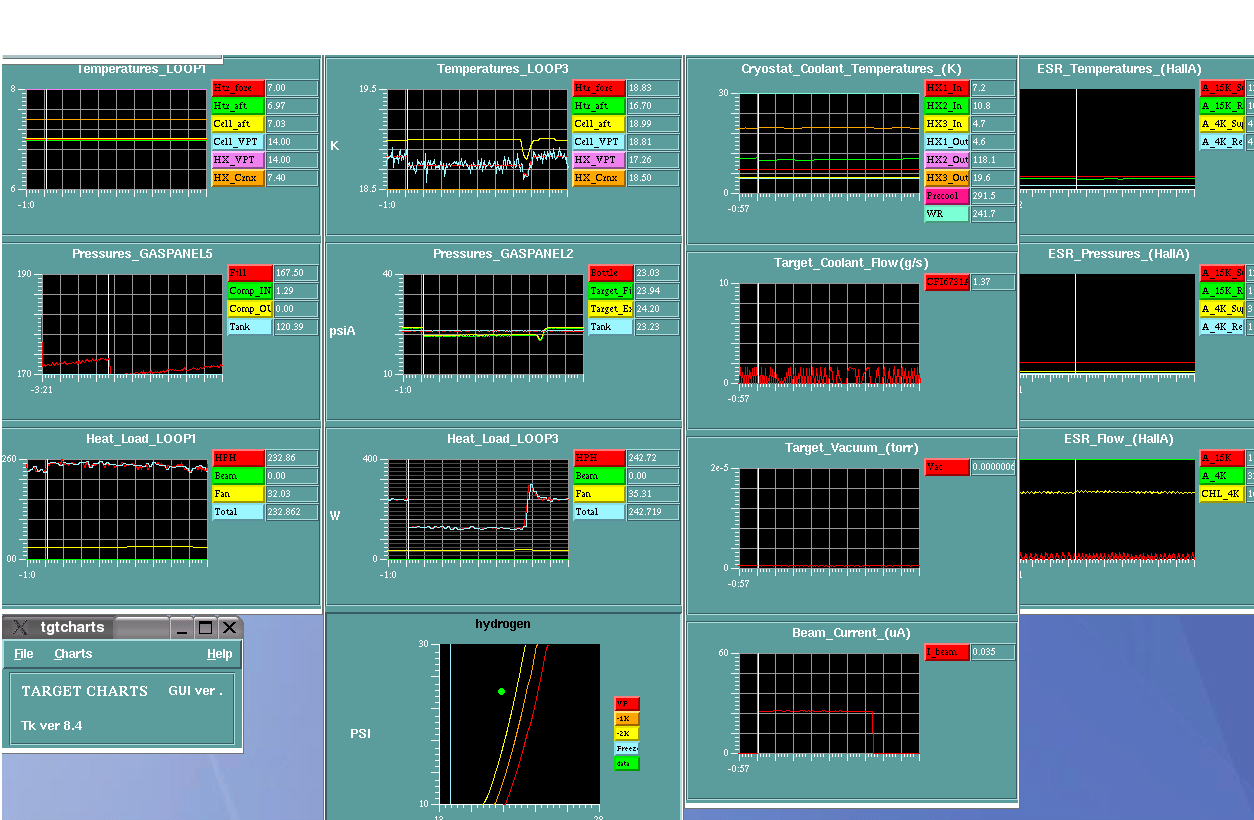This screenshot has width=1254, height=820.
Task: Click the Target_Coolant_Flow value 1.37
Action: pyautogui.click(x=993, y=283)
